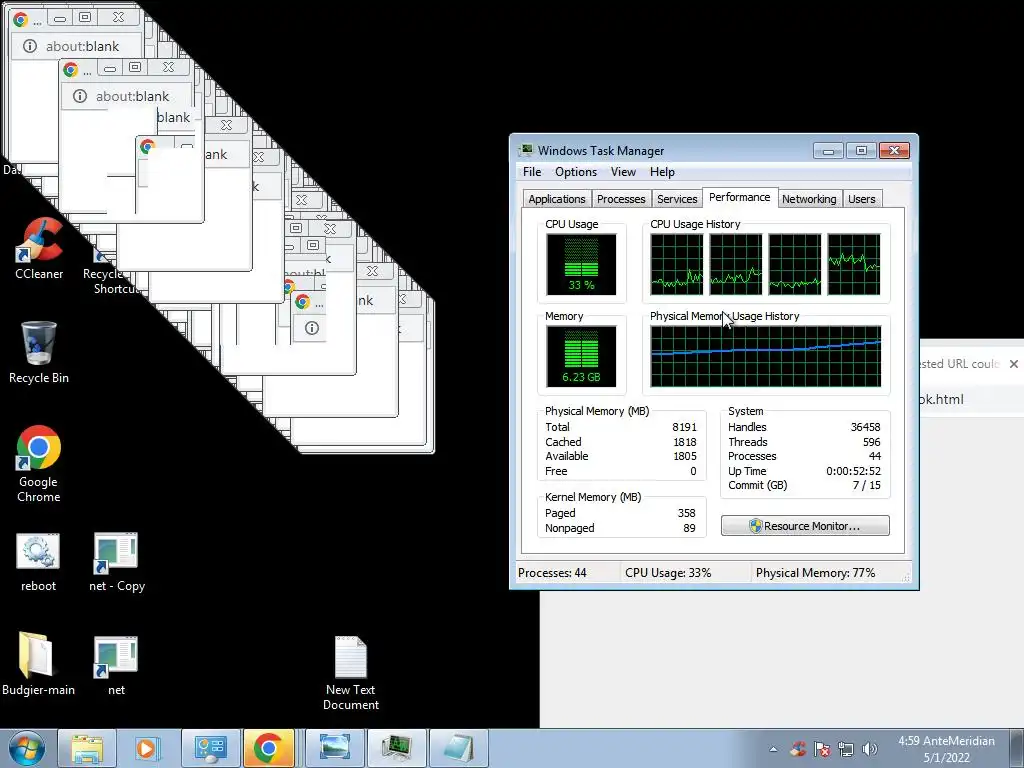
Task: Click the info icon beside topmost about:blank
Action: pyautogui.click(x=29, y=46)
